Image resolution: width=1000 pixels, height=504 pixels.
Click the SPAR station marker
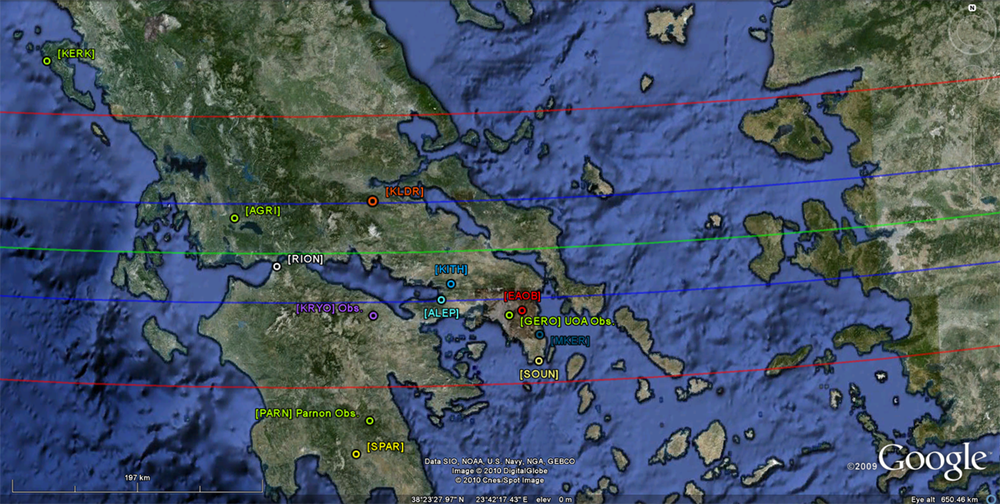tap(356, 454)
